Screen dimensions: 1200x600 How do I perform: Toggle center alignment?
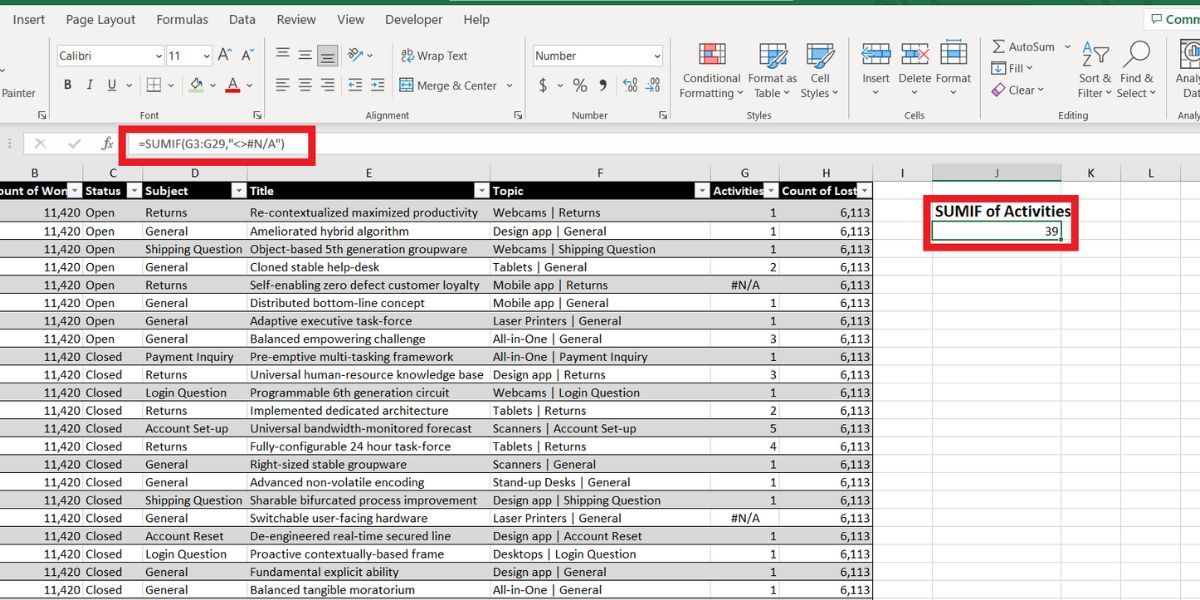click(x=304, y=85)
